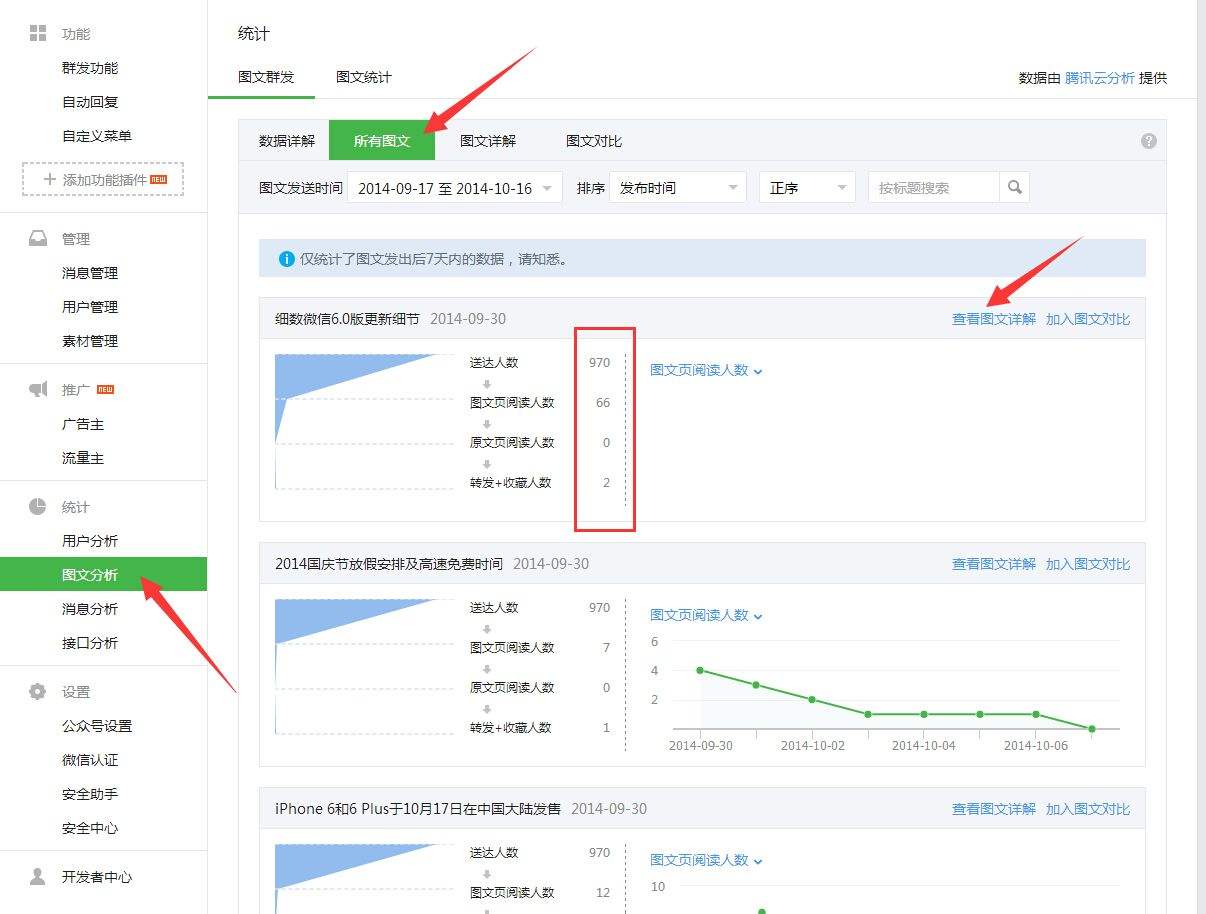This screenshot has width=1206, height=914.
Task: Click the NEW badge next to 推广
Action: pos(105,389)
